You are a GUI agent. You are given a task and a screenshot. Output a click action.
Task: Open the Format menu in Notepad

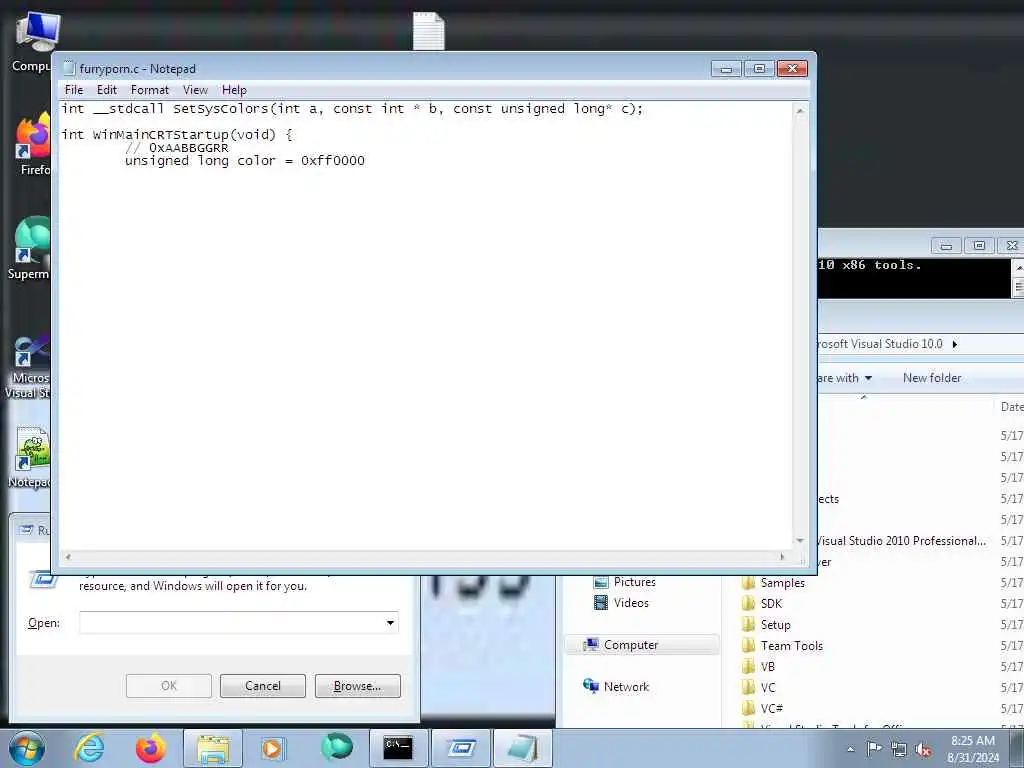coord(150,90)
